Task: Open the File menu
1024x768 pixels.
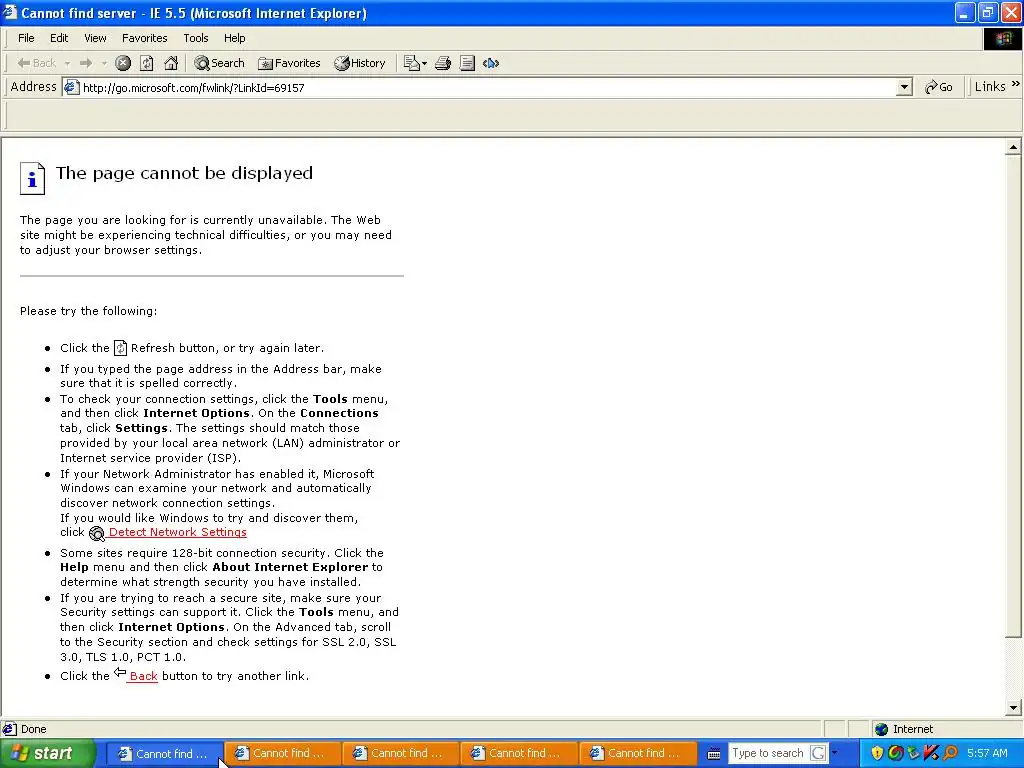Action: [26, 38]
